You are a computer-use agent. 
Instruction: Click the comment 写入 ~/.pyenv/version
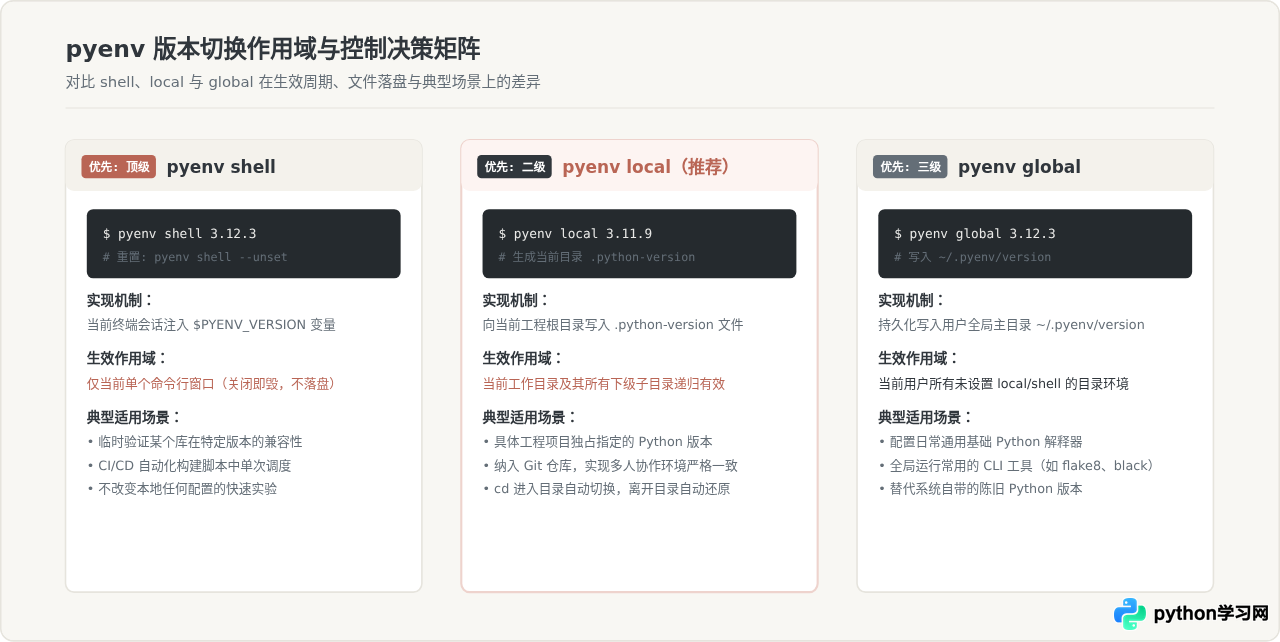pyautogui.click(x=973, y=257)
